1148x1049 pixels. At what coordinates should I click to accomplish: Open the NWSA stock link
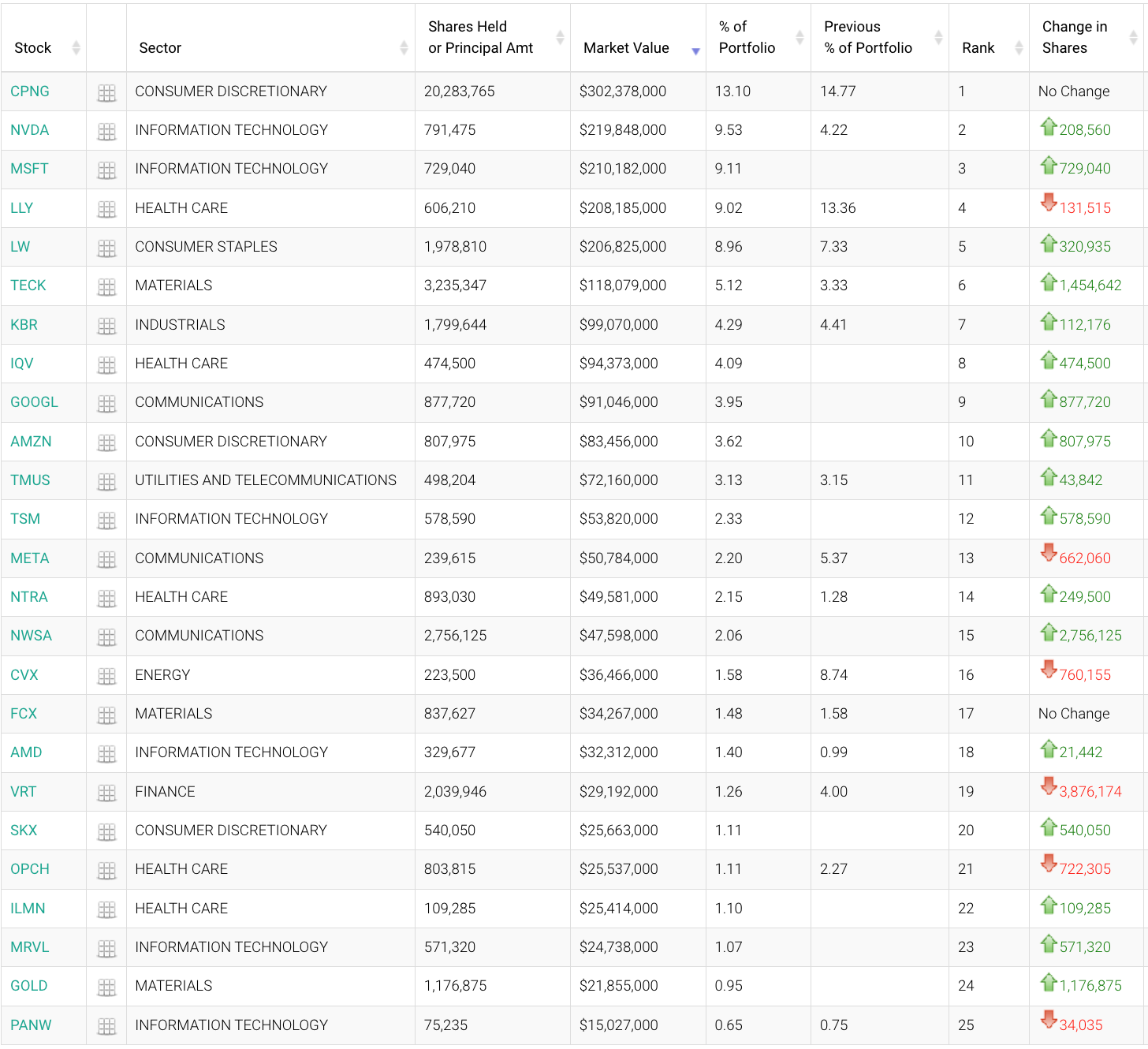tap(31, 636)
